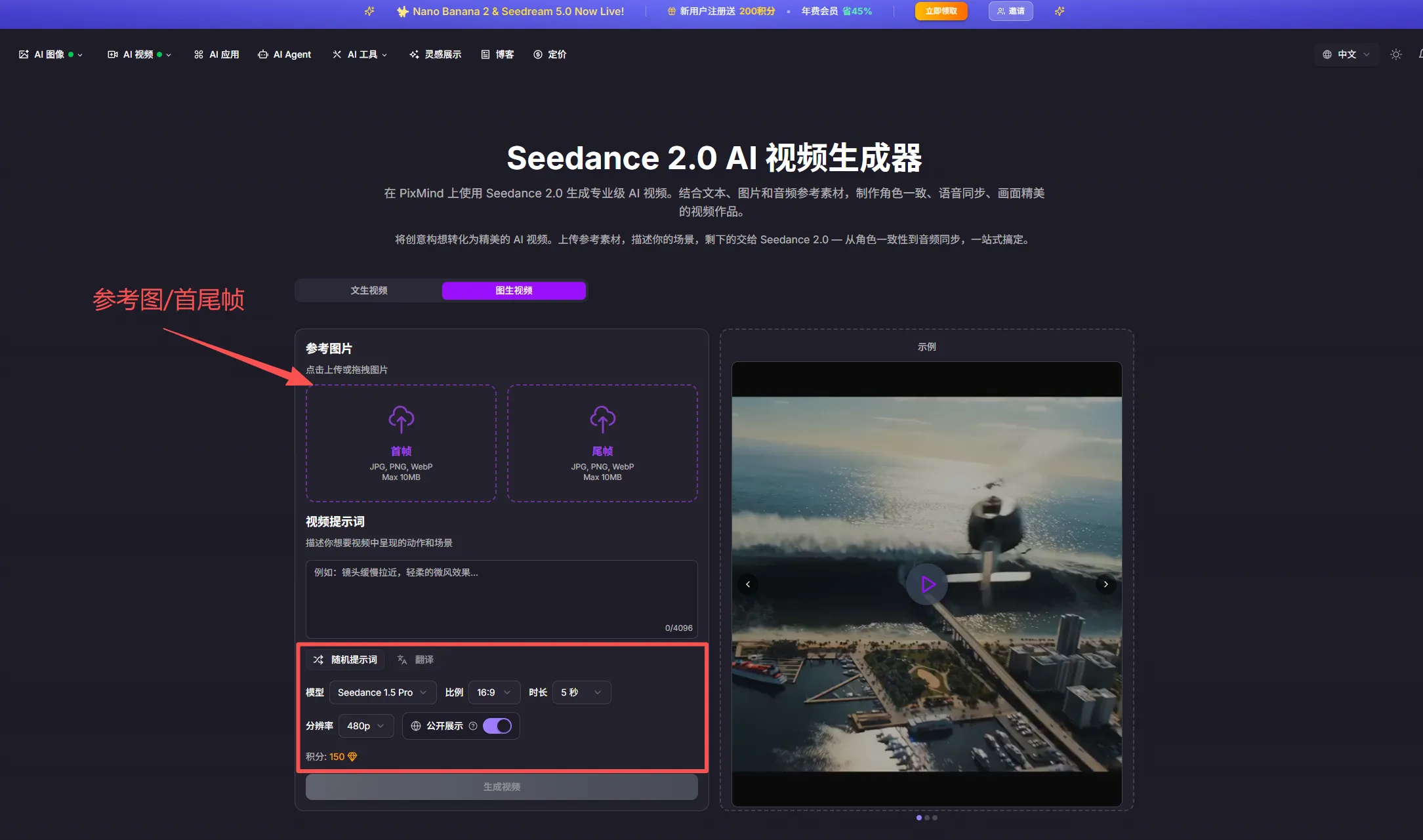Click the AI 图像 image icon
Viewport: 1423px width, 840px height.
24,54
